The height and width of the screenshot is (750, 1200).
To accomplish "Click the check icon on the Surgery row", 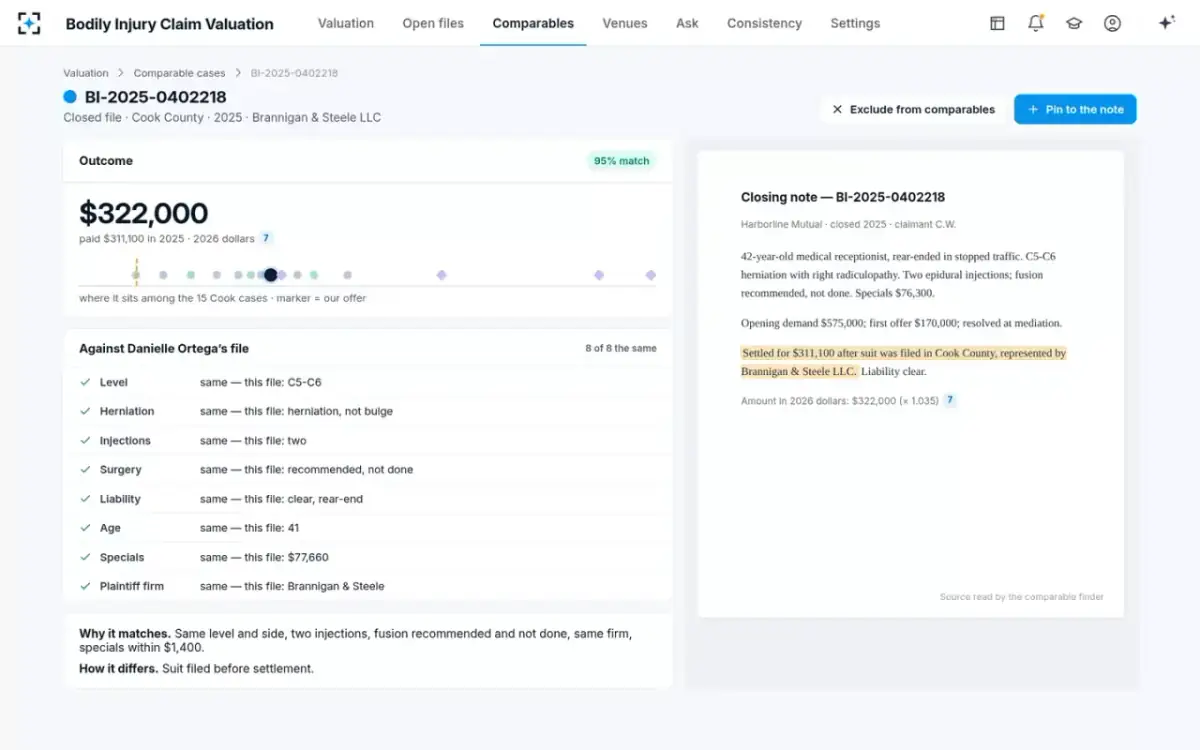I will click(x=85, y=469).
